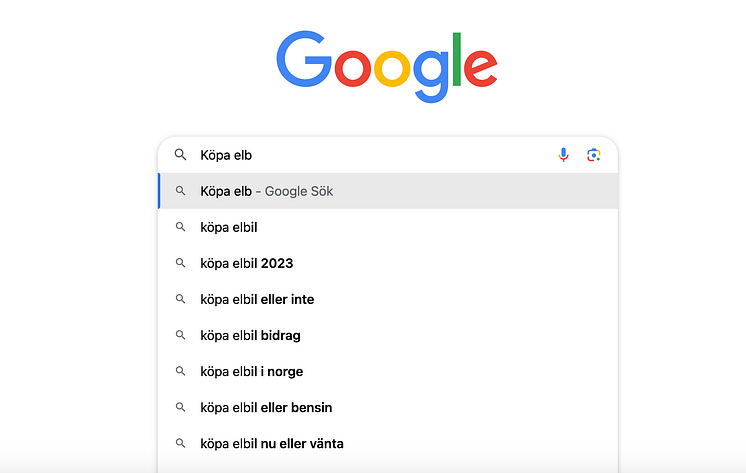Select 'köpa elbil eller bensin' suggestion
Image resolution: width=746 pixels, height=473 pixels.
[388, 407]
